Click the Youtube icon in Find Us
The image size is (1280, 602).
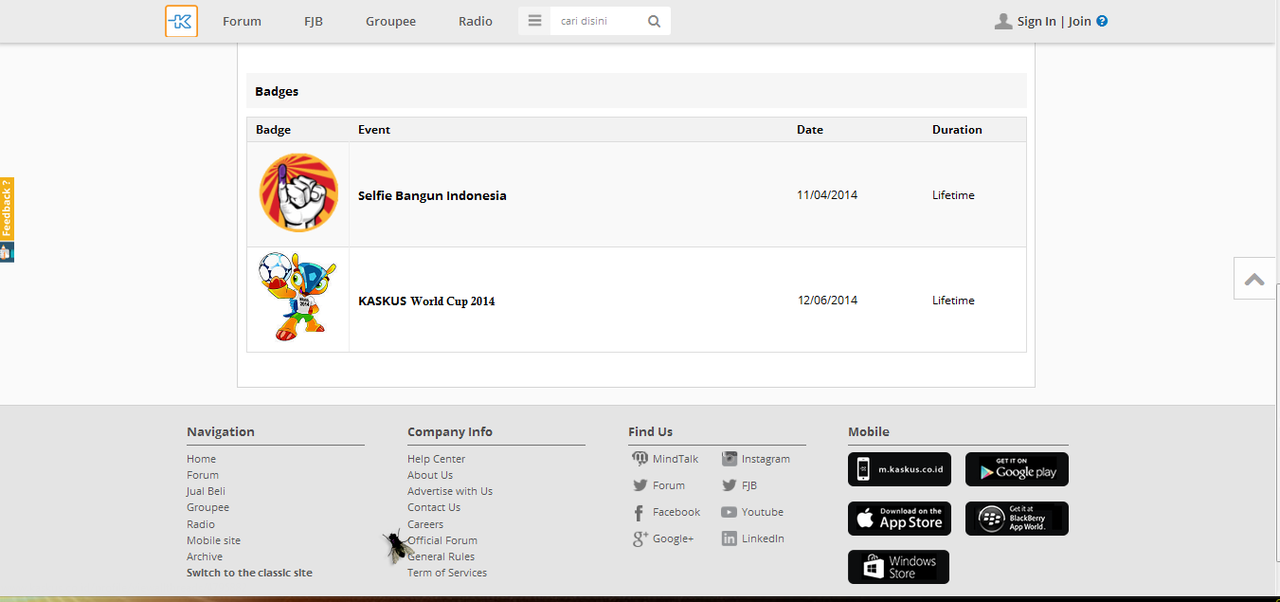coord(729,512)
